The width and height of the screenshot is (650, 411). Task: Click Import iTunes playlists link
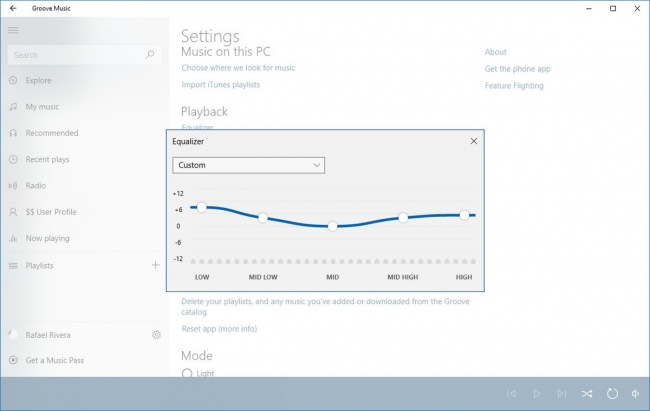tap(221, 85)
